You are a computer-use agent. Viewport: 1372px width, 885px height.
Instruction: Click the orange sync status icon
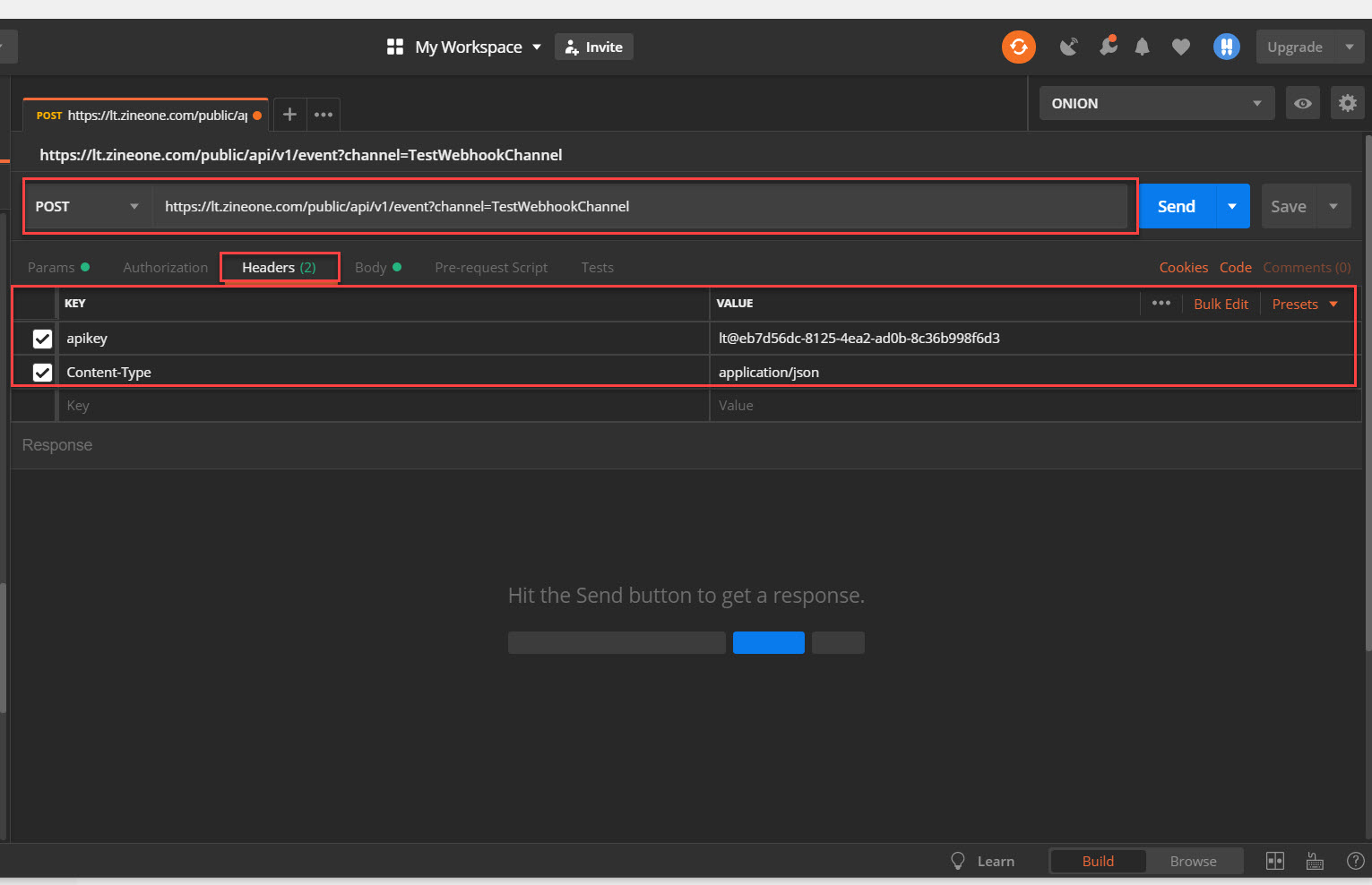point(1018,47)
